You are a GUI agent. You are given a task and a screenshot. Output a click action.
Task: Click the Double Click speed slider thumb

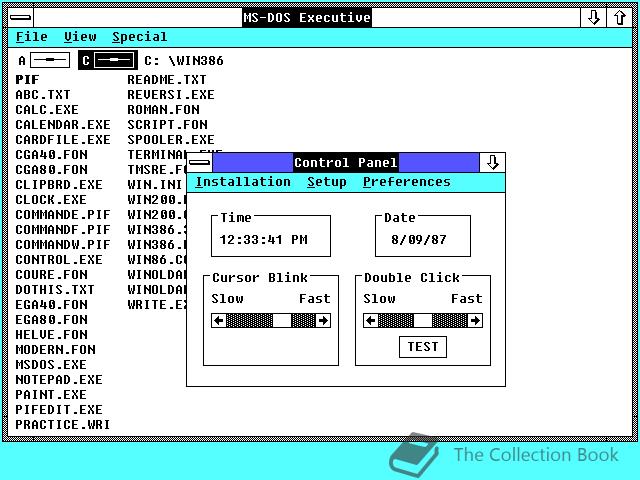point(423,320)
